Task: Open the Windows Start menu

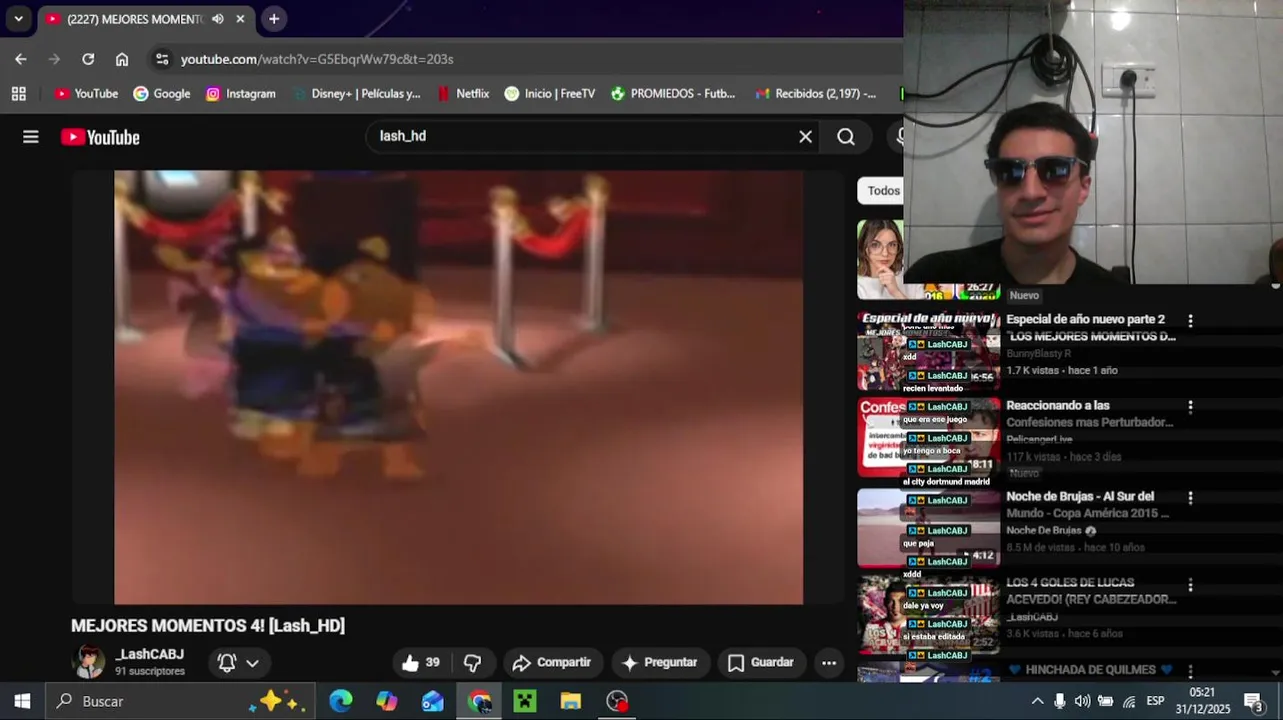Action: pos(22,701)
